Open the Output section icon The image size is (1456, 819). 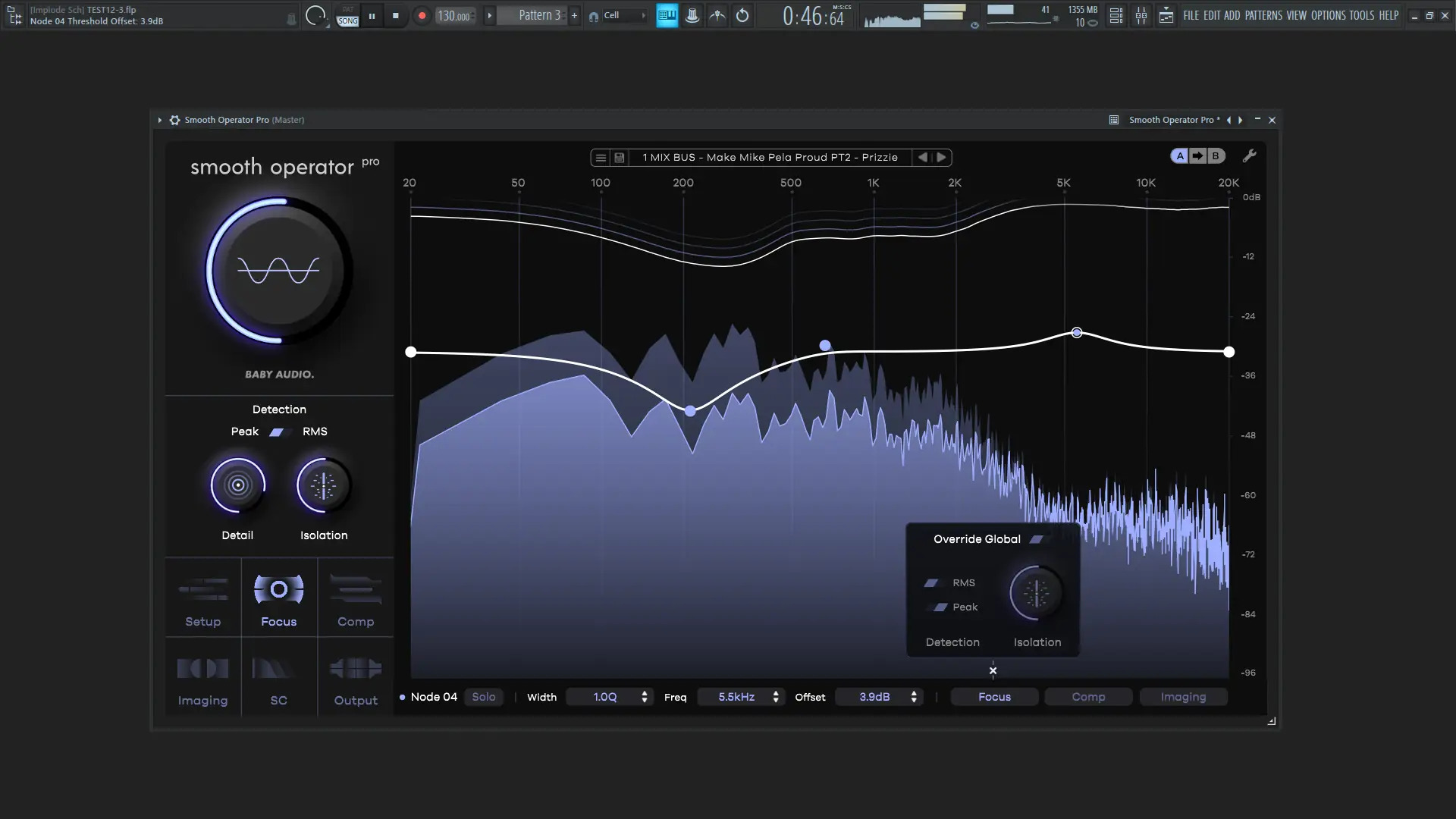(x=356, y=669)
